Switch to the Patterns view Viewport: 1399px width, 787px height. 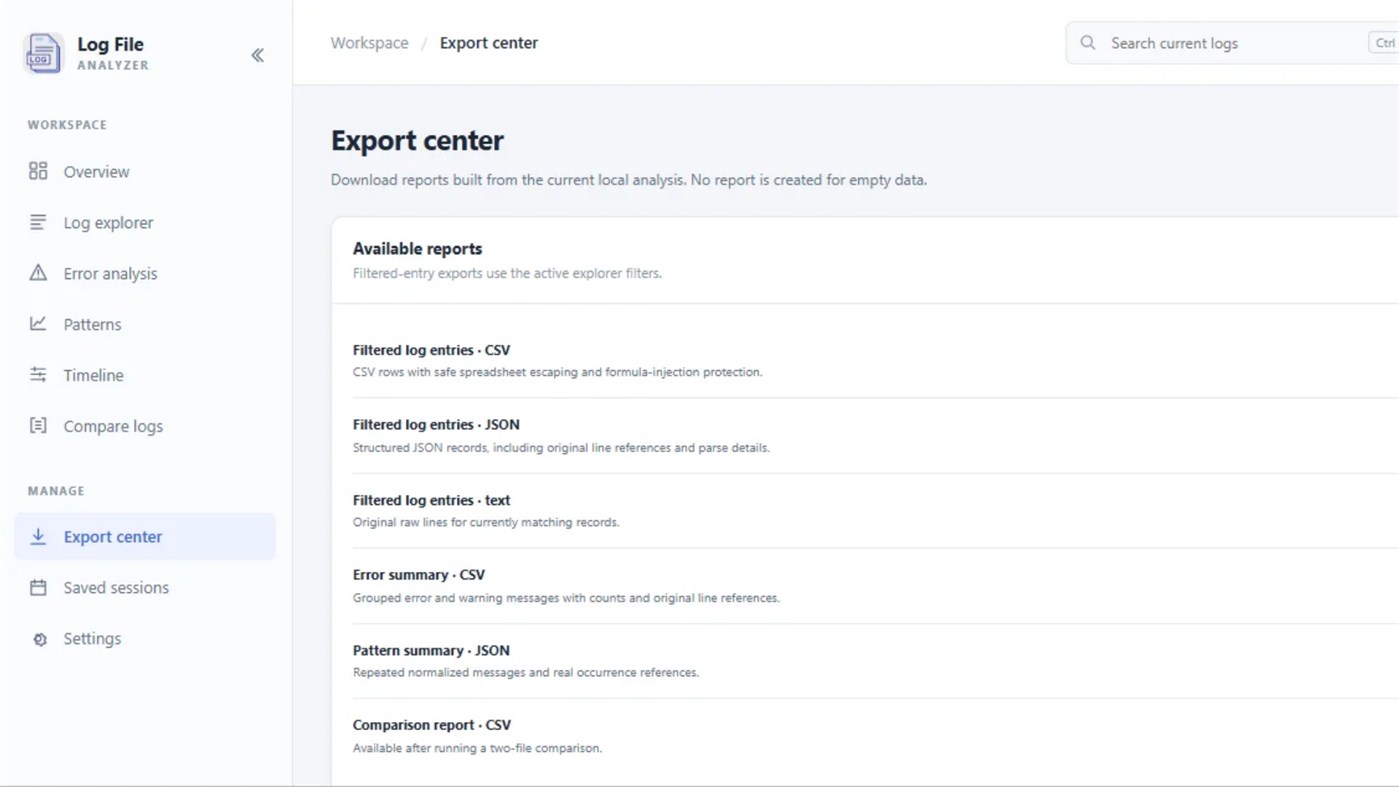[x=145, y=325]
